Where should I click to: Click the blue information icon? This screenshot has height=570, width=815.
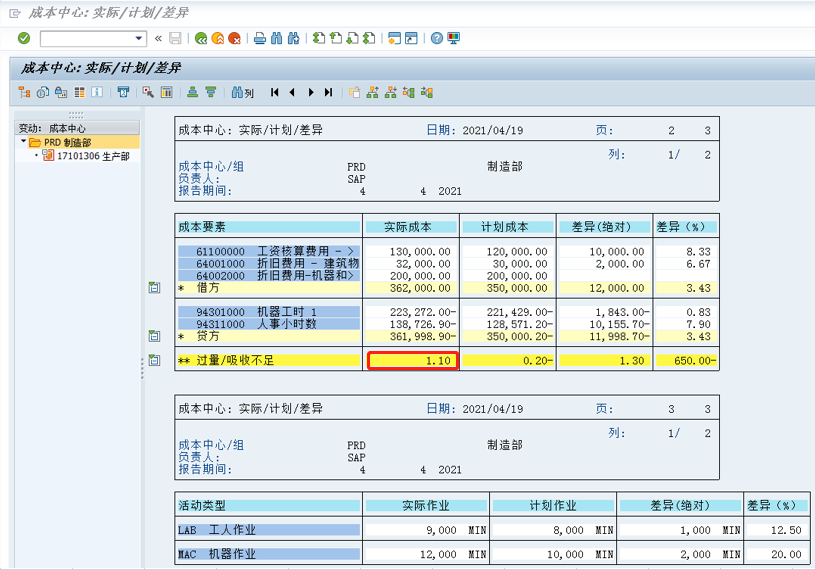coord(97,92)
